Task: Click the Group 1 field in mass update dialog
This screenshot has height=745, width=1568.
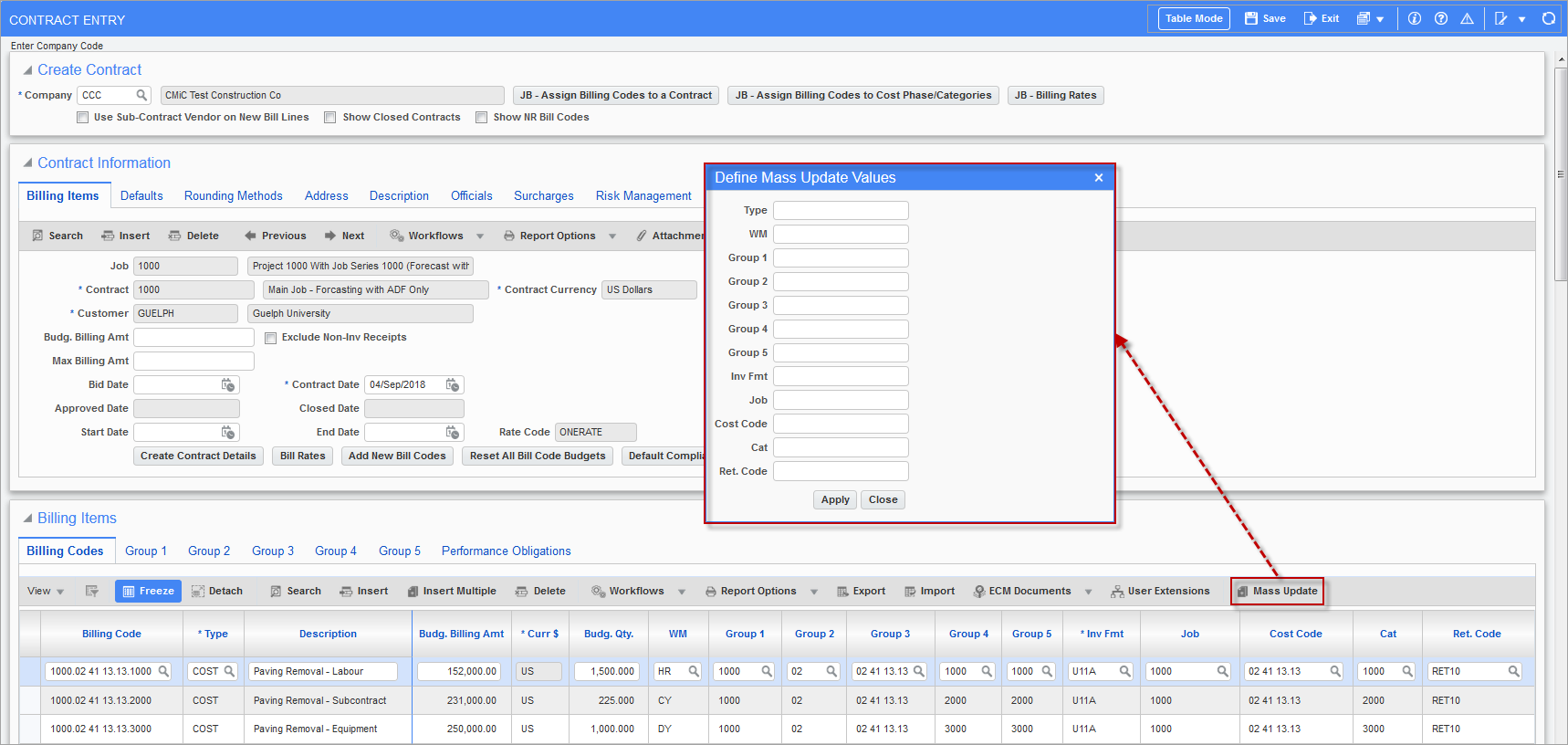Action: pyautogui.click(x=841, y=258)
